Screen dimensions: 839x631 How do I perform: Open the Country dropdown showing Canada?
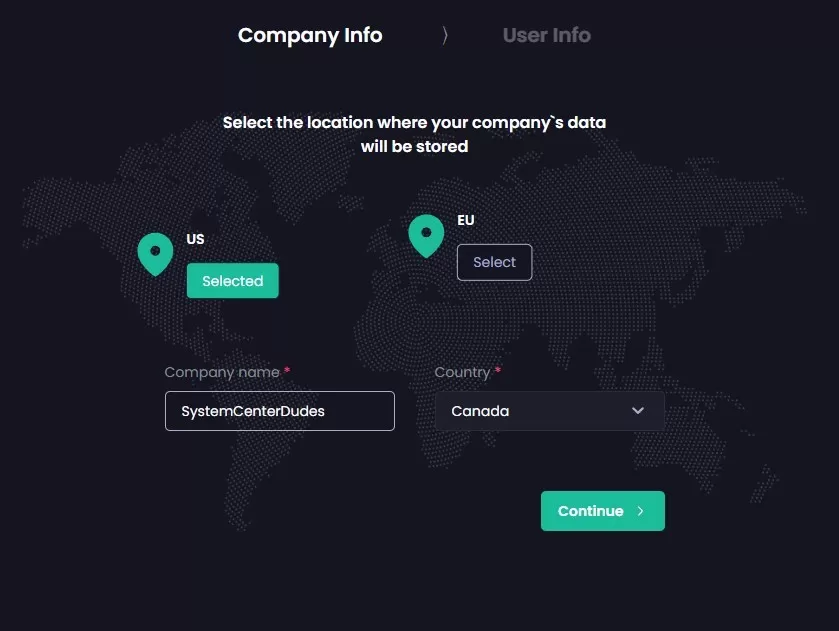pos(540,411)
